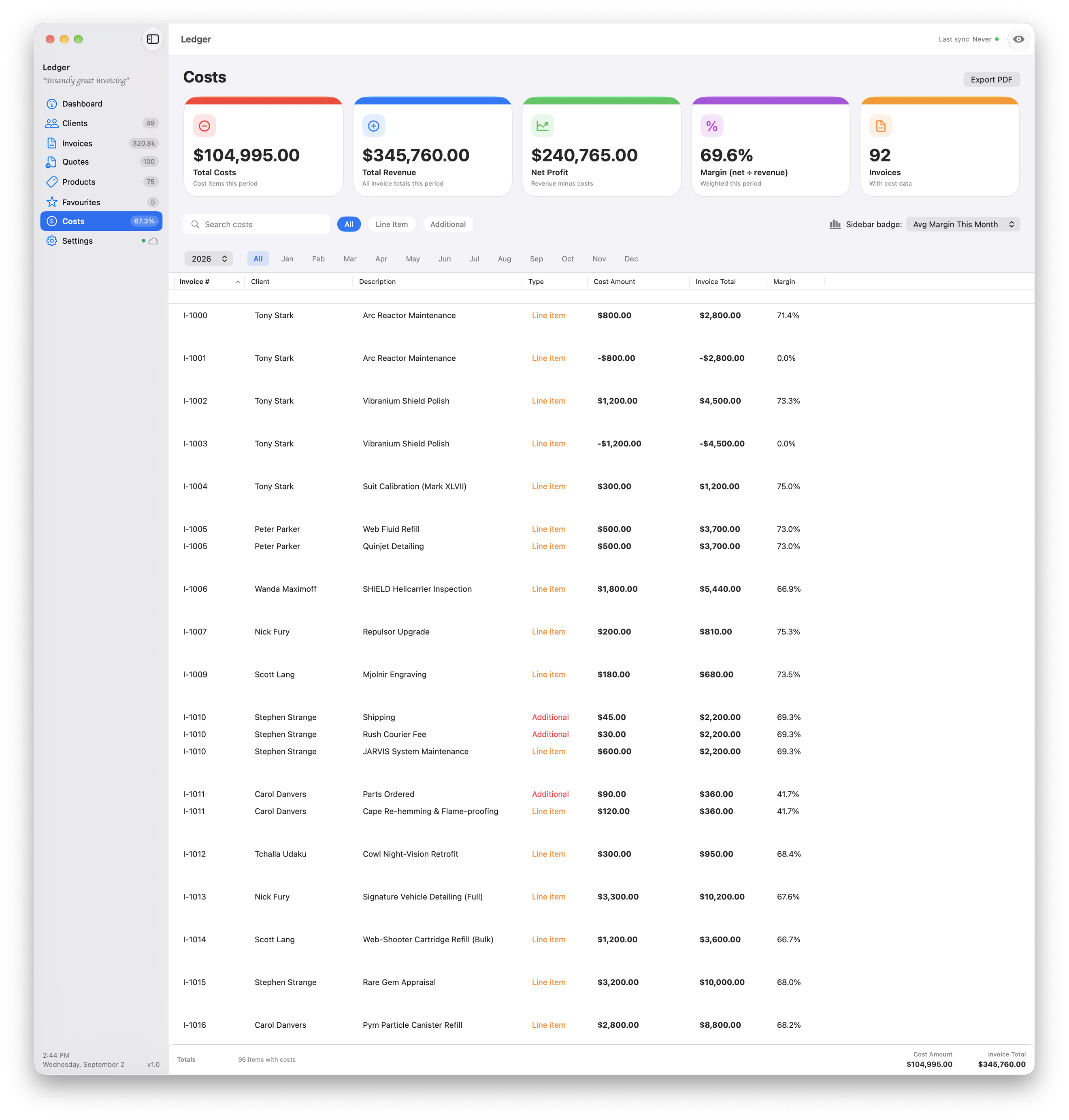The width and height of the screenshot is (1069, 1120).
Task: Click the bar chart icon by Sidebar badge
Action: pos(835,225)
